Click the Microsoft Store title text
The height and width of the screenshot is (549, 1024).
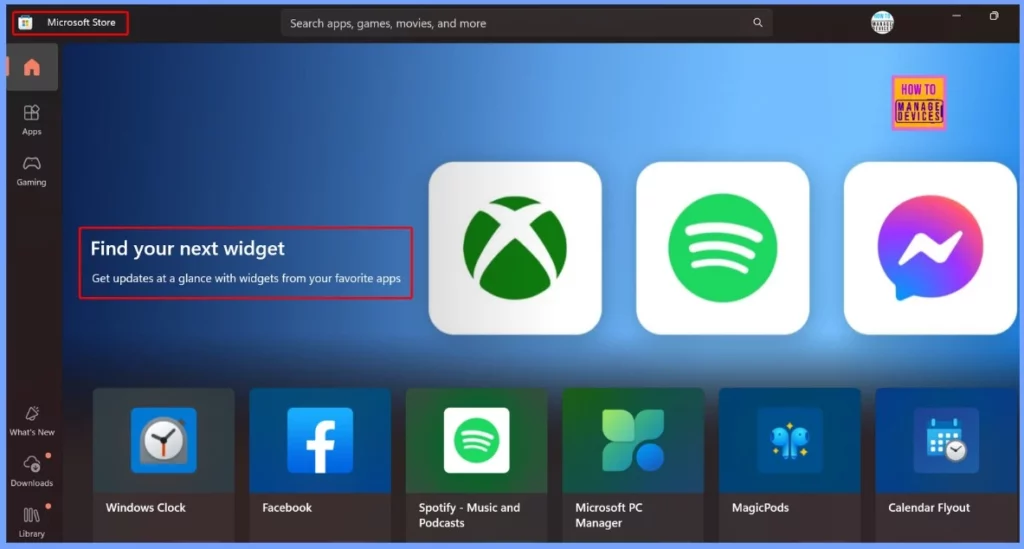pyautogui.click(x=81, y=22)
